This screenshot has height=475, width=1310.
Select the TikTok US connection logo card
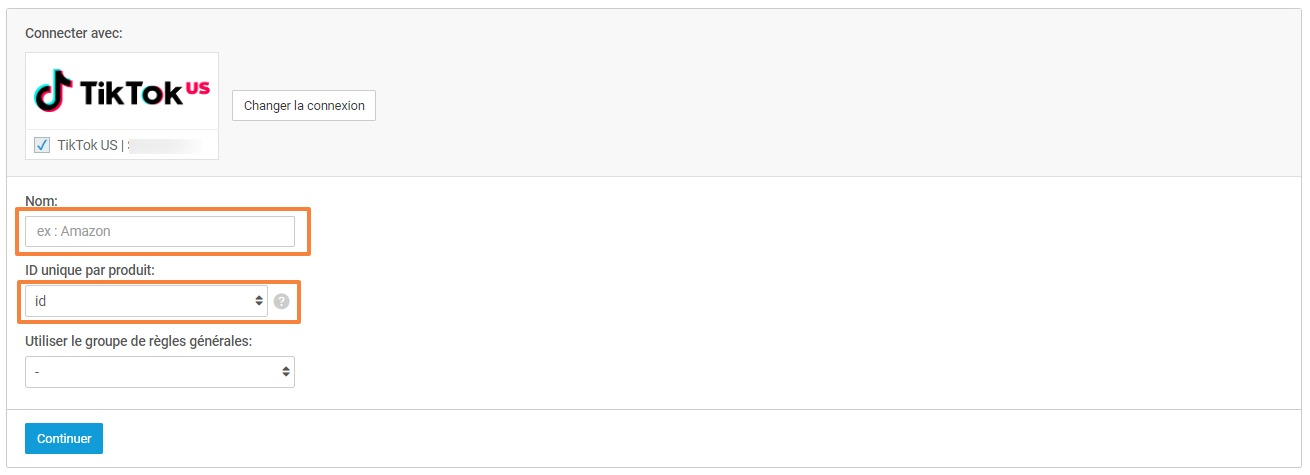coord(122,106)
